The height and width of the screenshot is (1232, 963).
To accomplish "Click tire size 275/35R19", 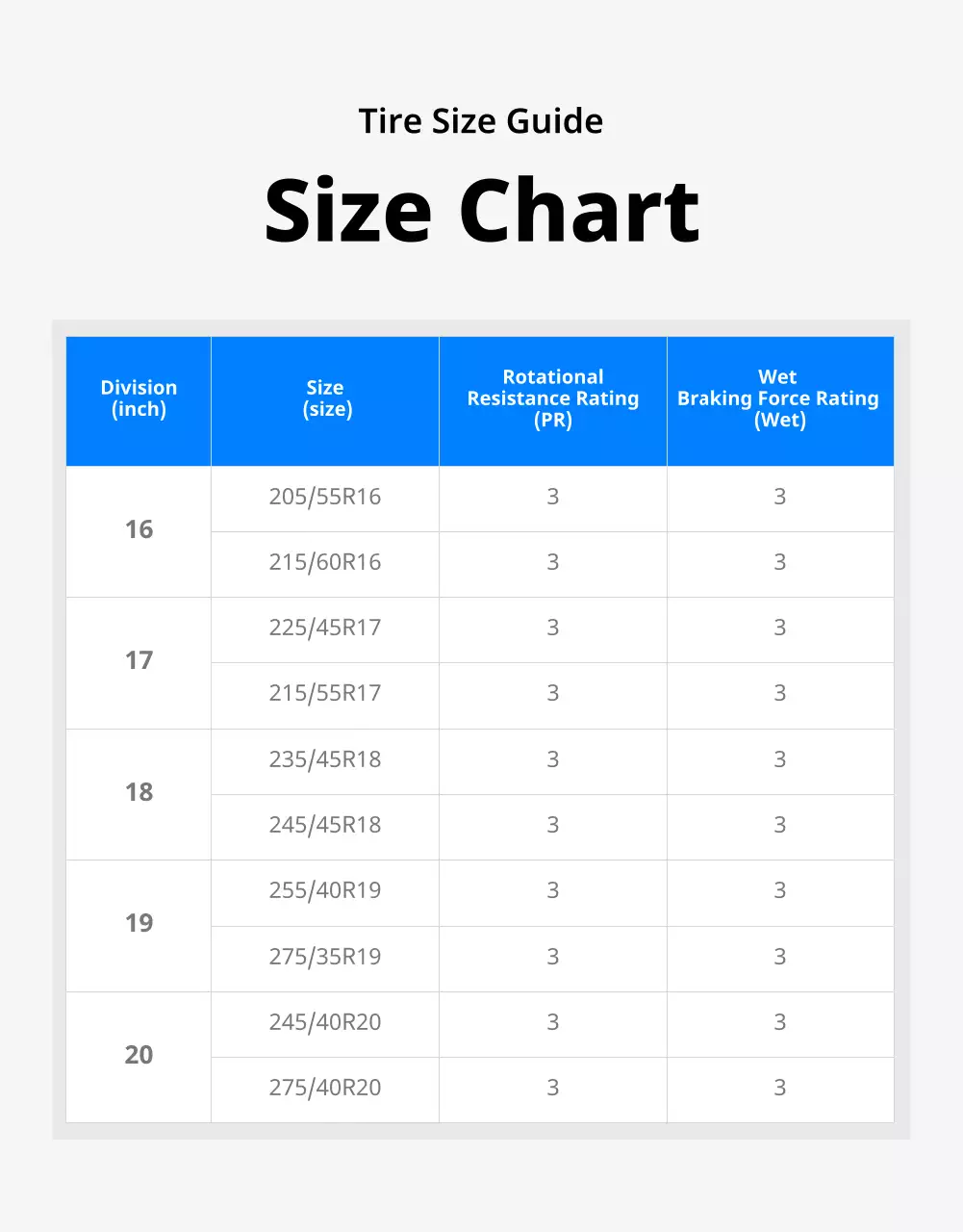I will [x=325, y=957].
